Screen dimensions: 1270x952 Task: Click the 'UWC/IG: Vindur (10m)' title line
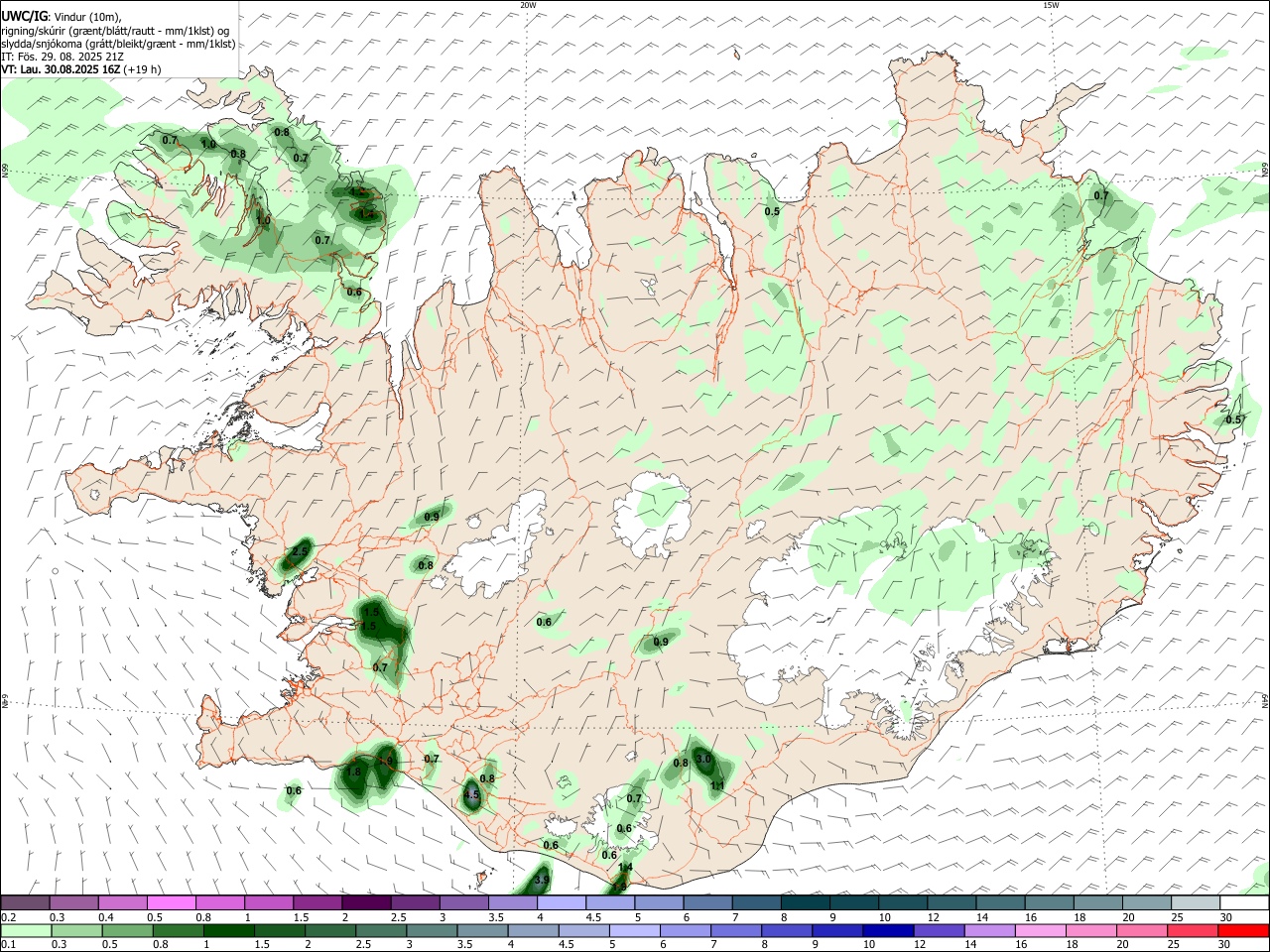61,17
